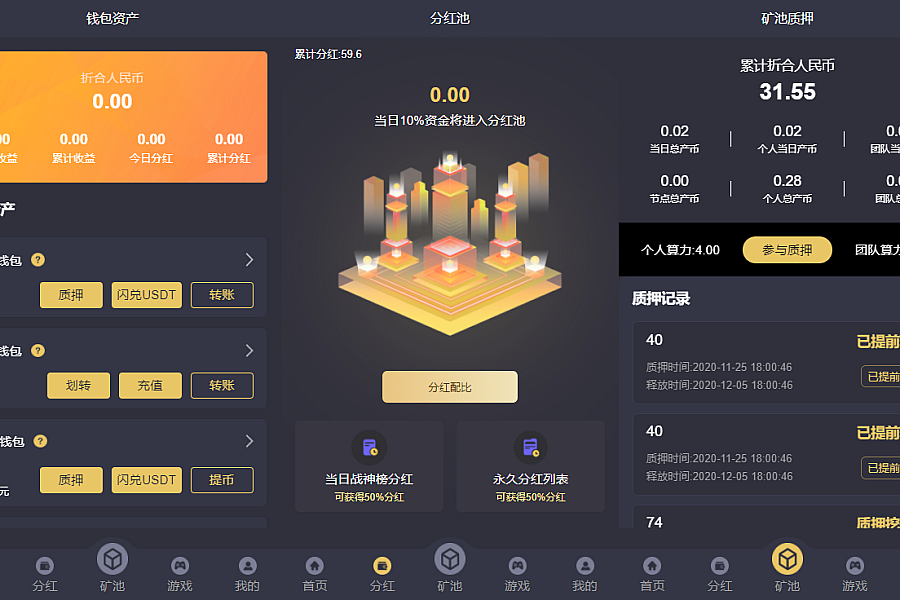
Task: Select the orange 折合人民币 balance card
Action: [x=133, y=117]
